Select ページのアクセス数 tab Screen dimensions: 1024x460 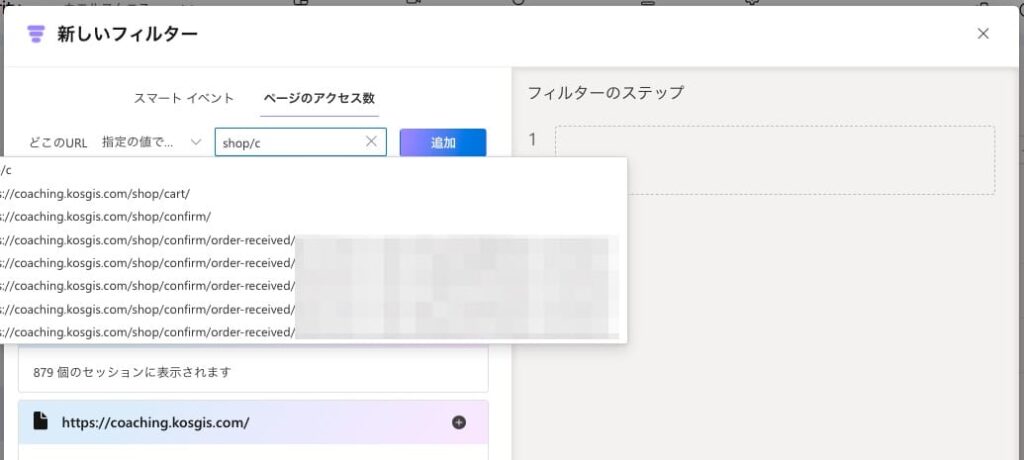(319, 99)
